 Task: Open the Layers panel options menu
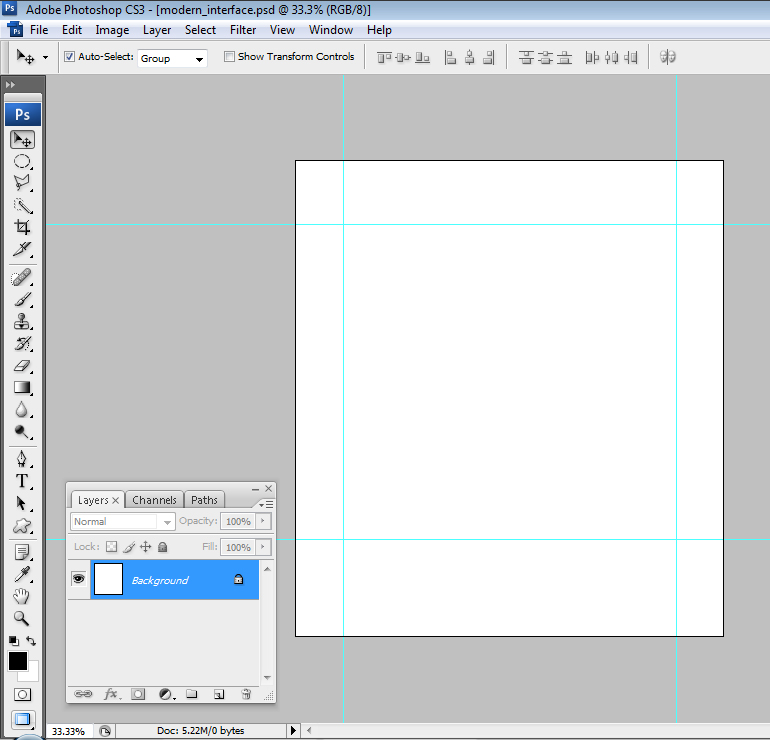click(x=266, y=504)
